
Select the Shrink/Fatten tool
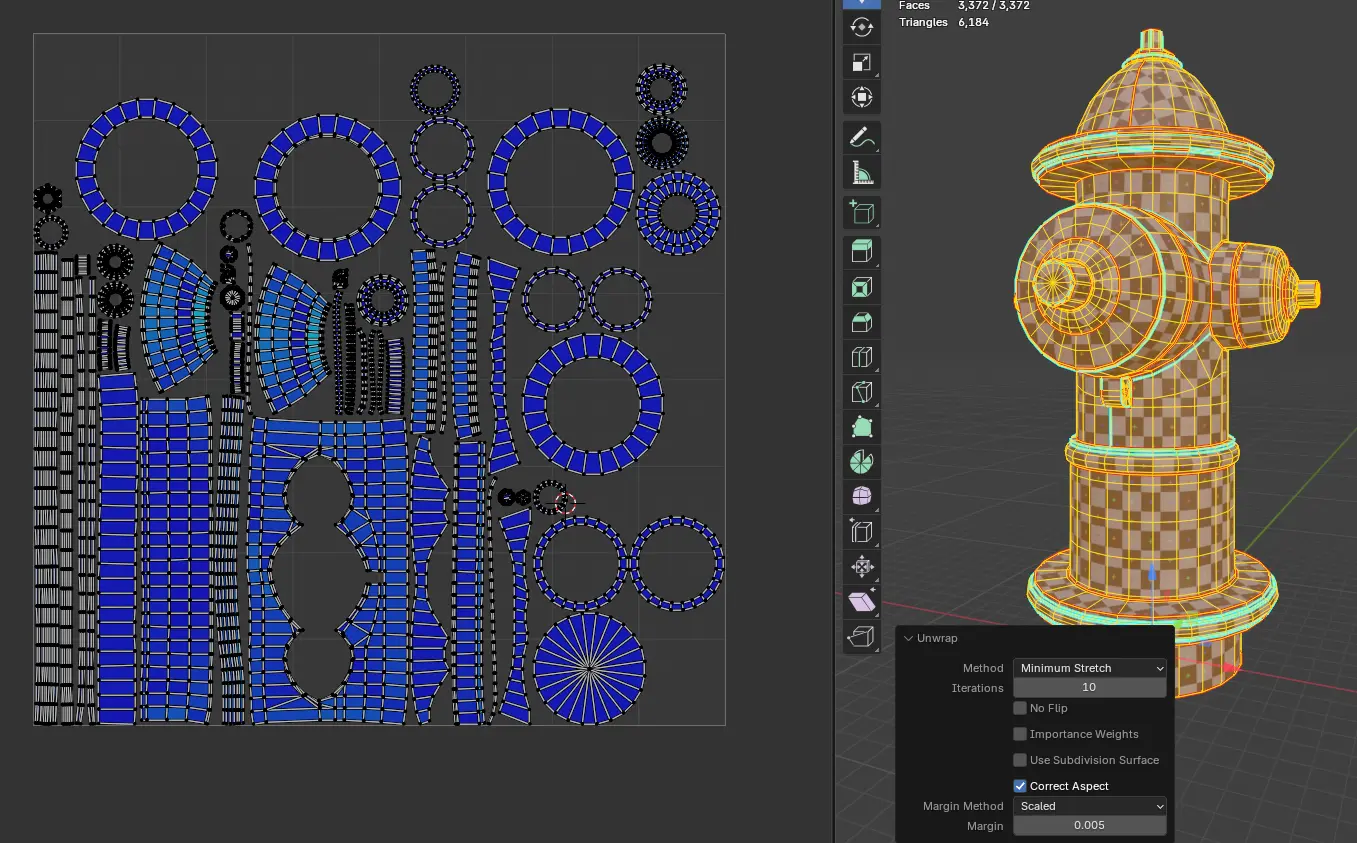[x=861, y=567]
